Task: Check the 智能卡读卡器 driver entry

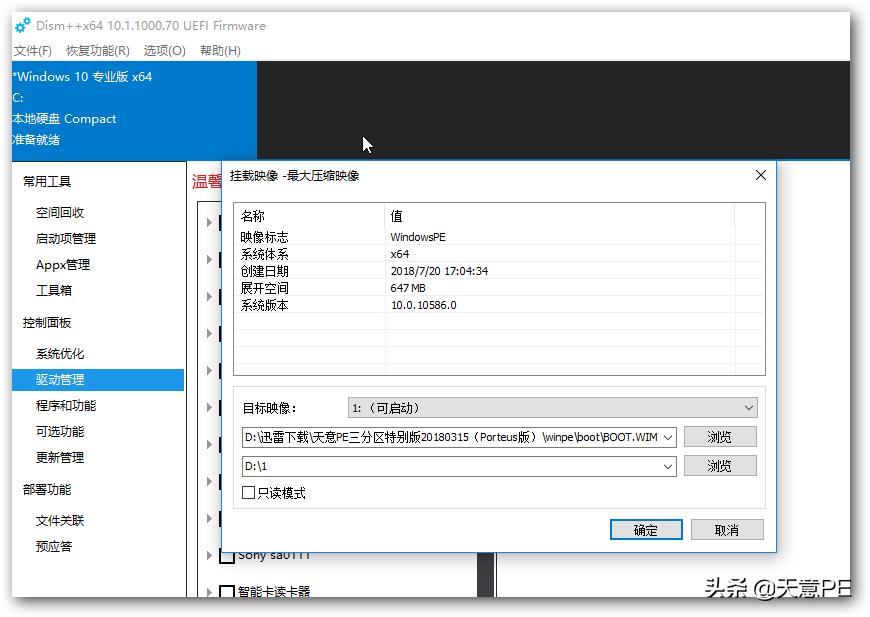Action: coord(225,591)
